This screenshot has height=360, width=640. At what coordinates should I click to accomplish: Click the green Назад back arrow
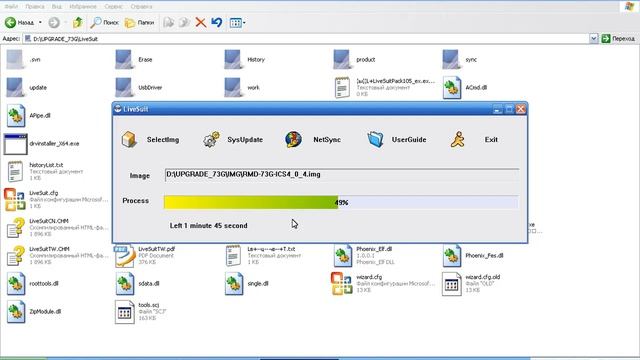click(x=11, y=22)
